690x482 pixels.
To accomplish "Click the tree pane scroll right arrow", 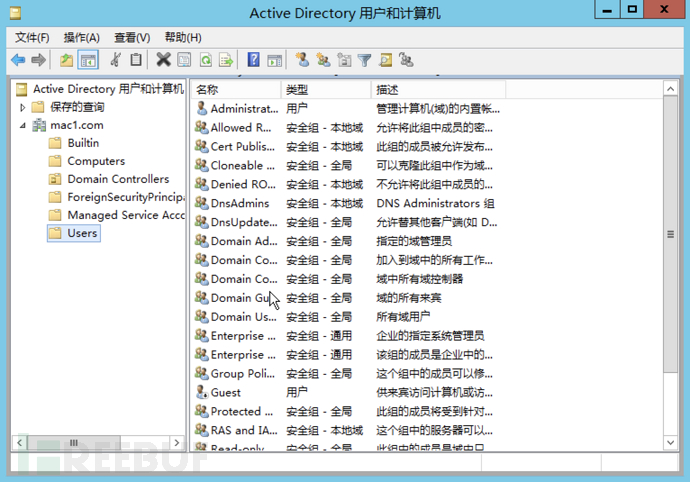I will click(176, 442).
